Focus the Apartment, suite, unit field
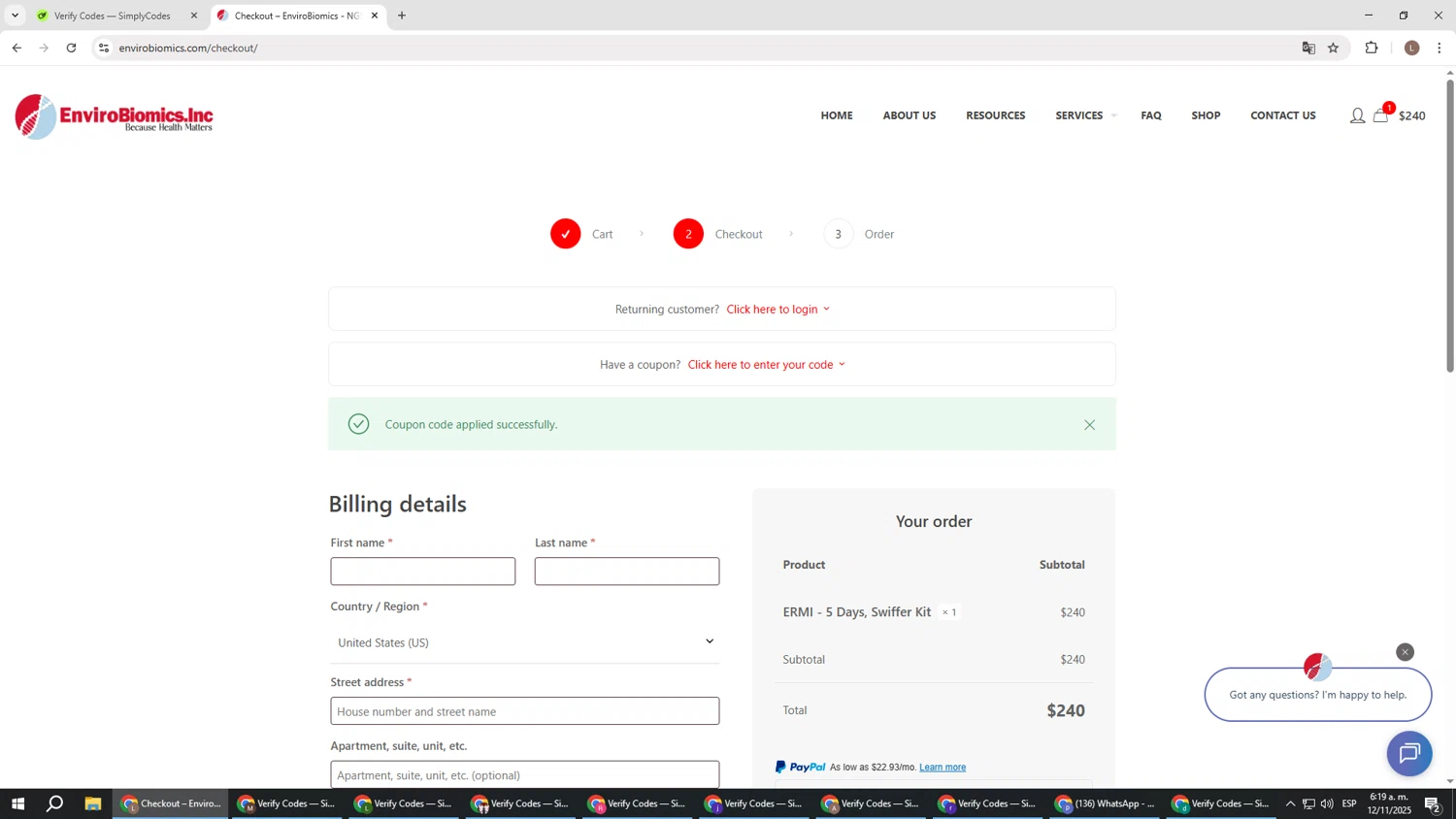This screenshot has width=1456, height=819. [525, 775]
